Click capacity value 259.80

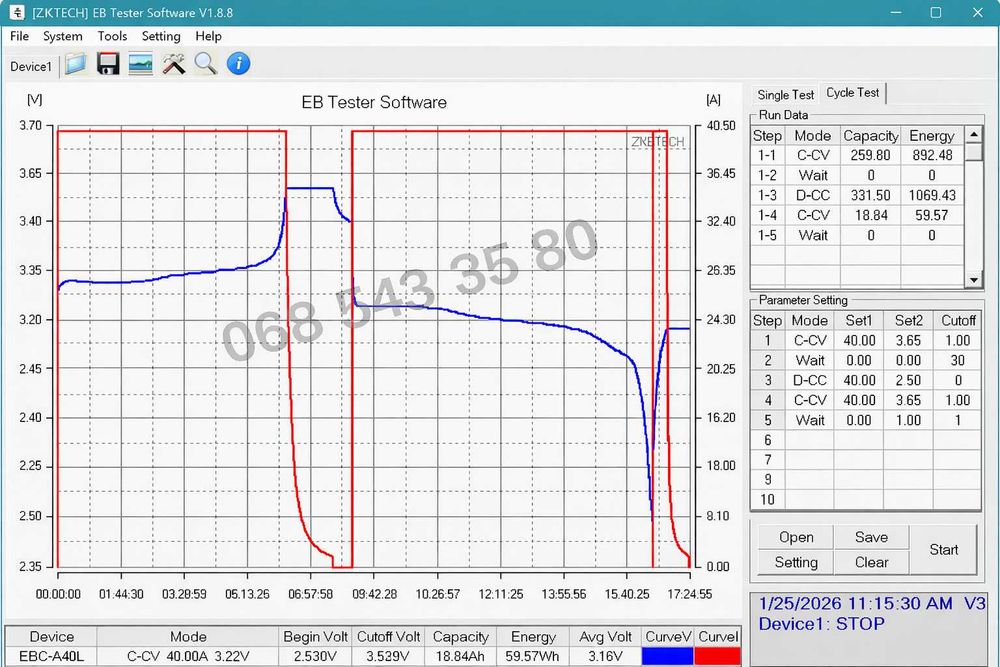tap(871, 155)
